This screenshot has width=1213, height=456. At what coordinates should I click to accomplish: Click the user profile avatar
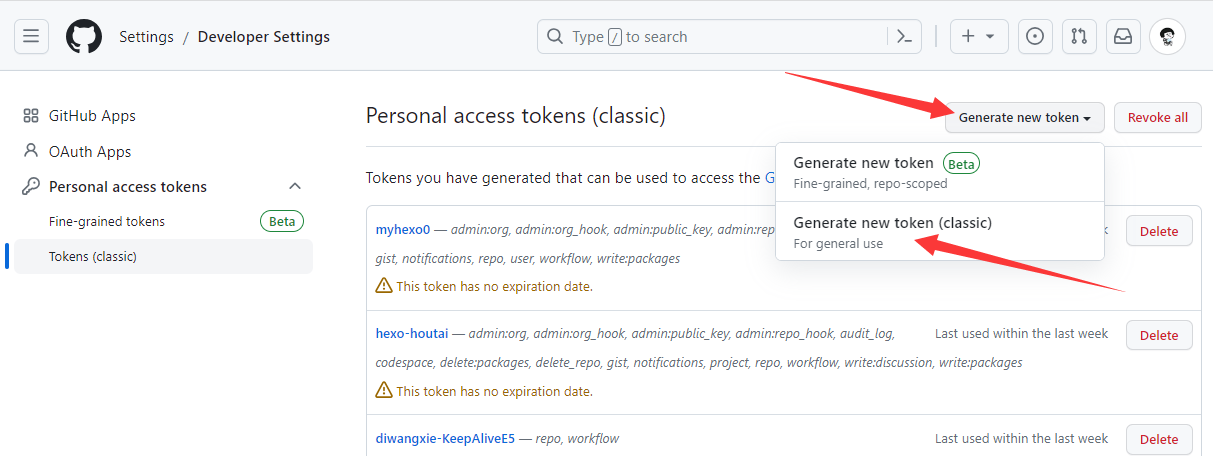tap(1167, 37)
